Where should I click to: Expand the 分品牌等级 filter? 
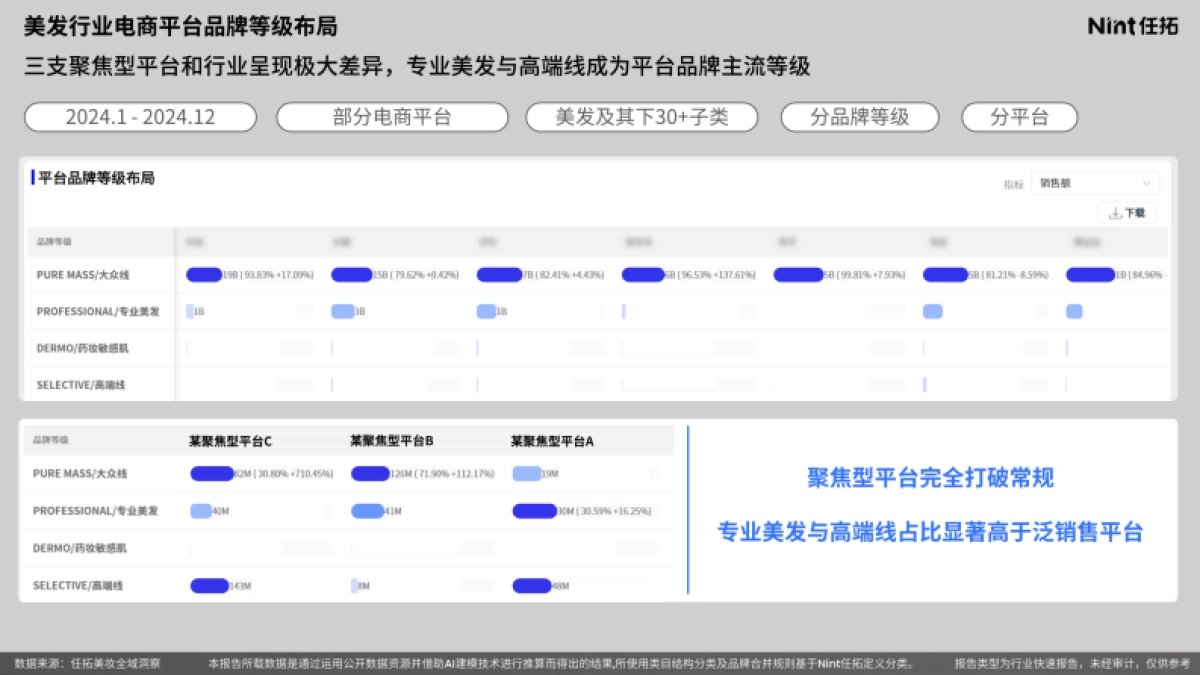tap(859, 117)
